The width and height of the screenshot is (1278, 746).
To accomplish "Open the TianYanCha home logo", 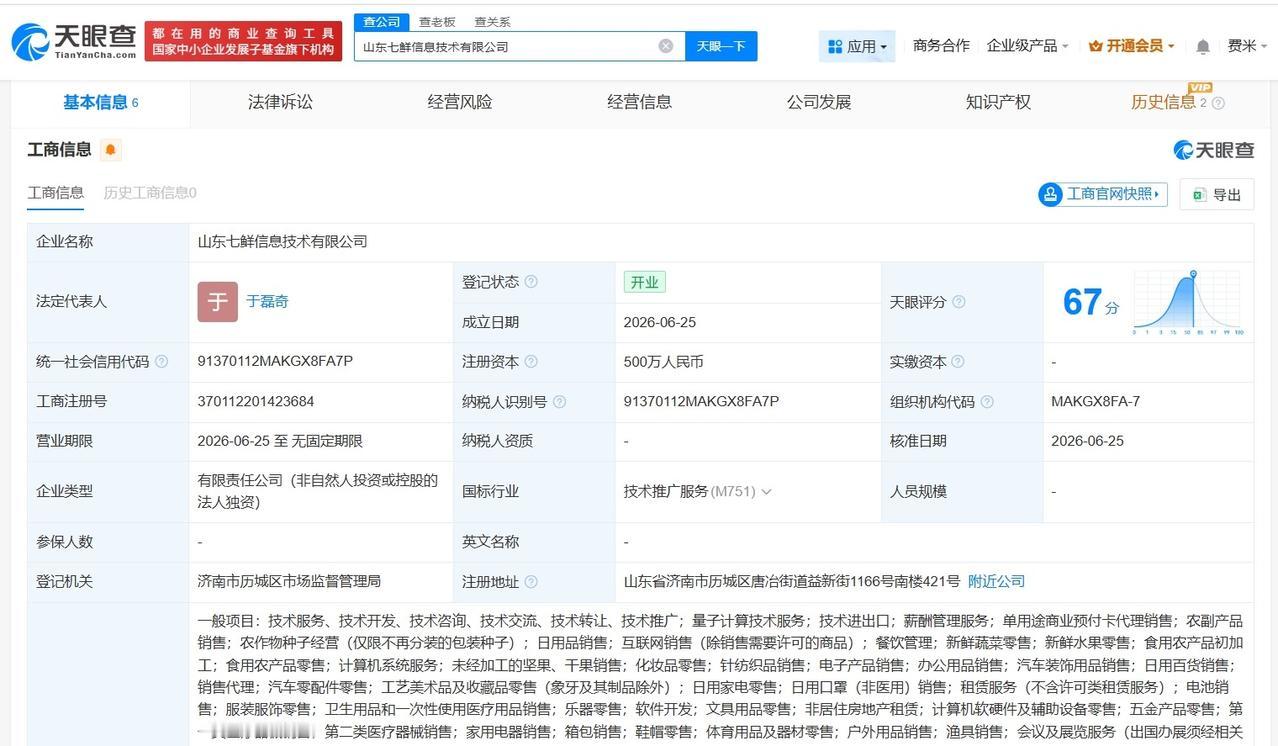I will pyautogui.click(x=75, y=41).
